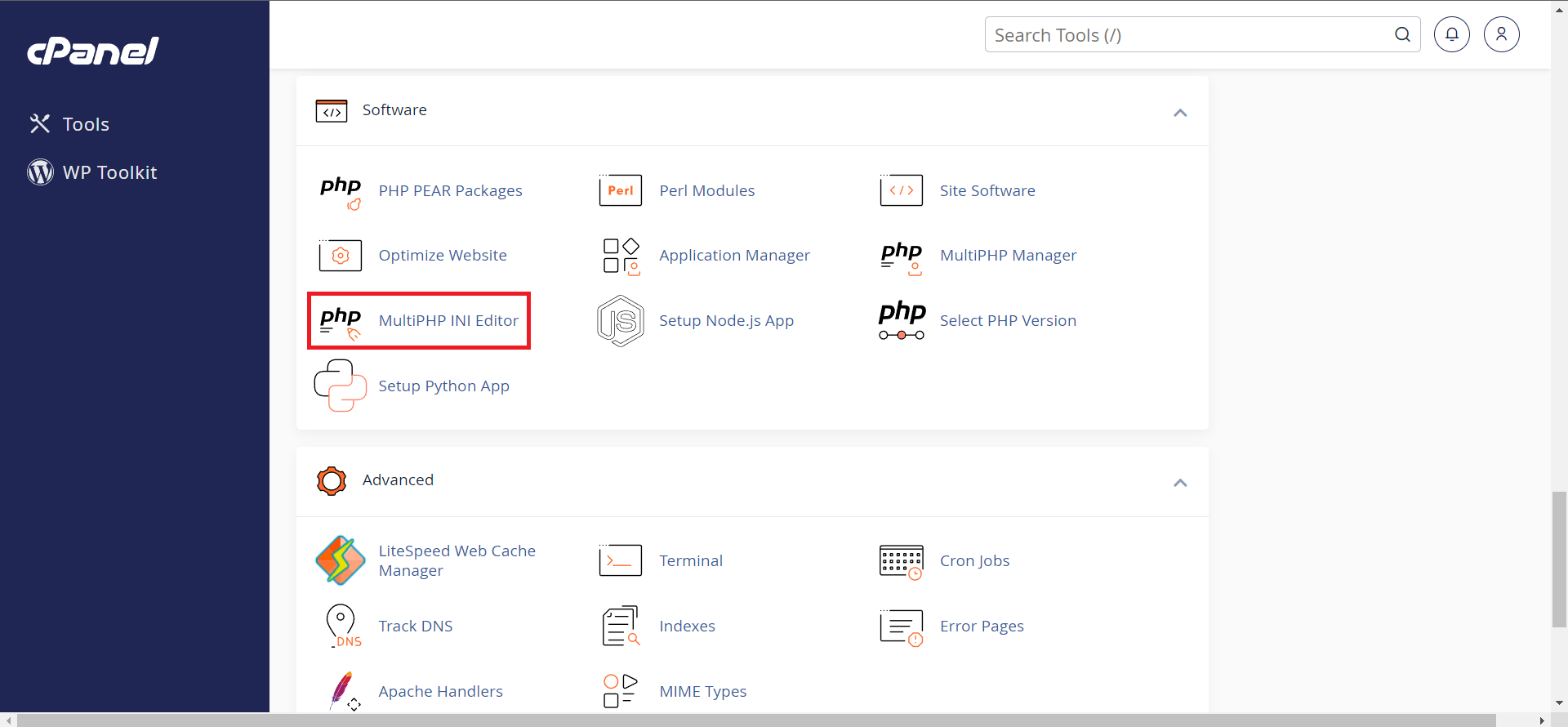Collapse the Software section

pyautogui.click(x=1180, y=113)
